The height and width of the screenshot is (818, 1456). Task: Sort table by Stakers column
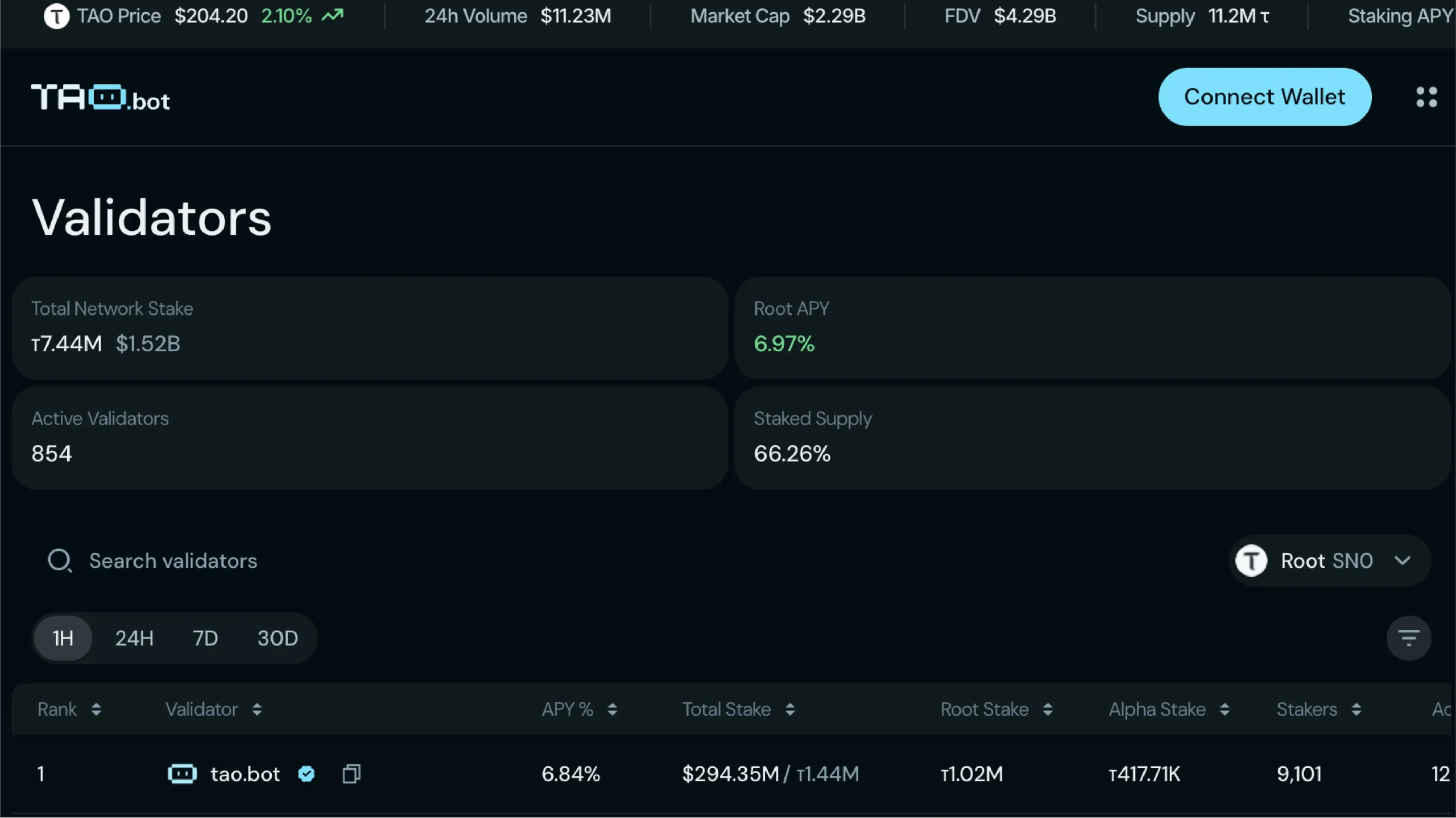[1356, 709]
